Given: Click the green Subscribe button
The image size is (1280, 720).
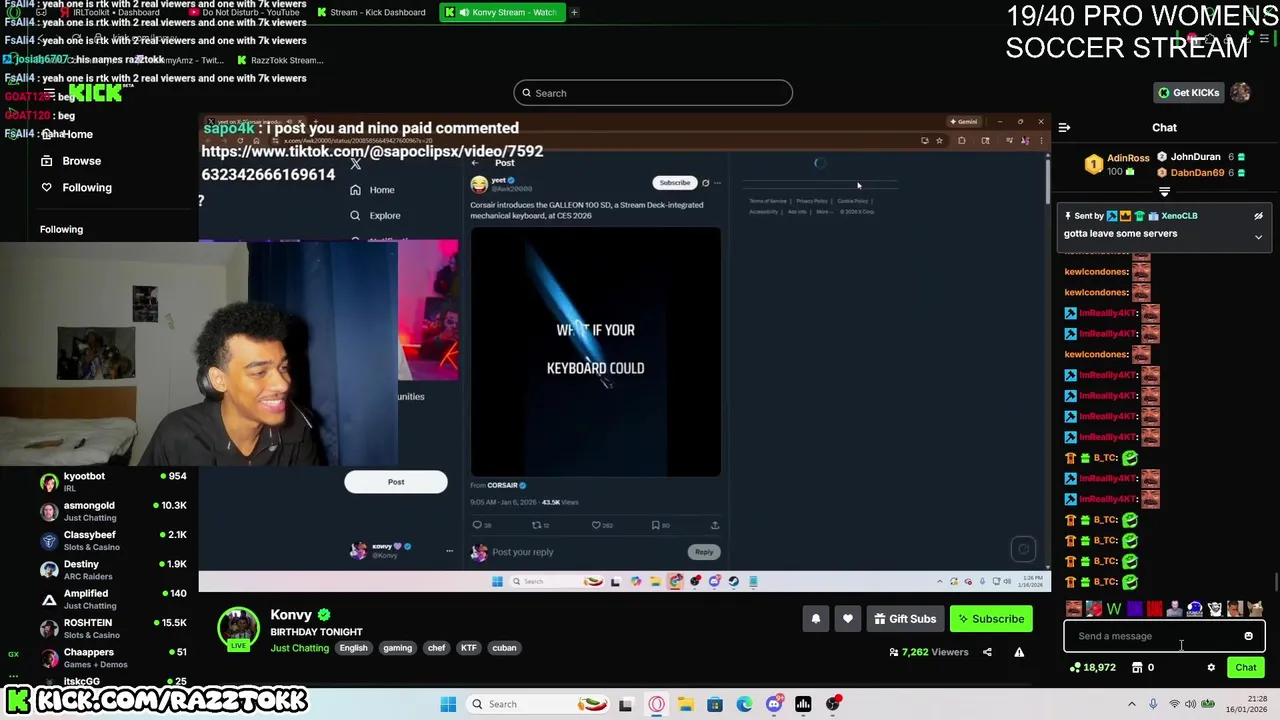Looking at the screenshot, I should [991, 619].
